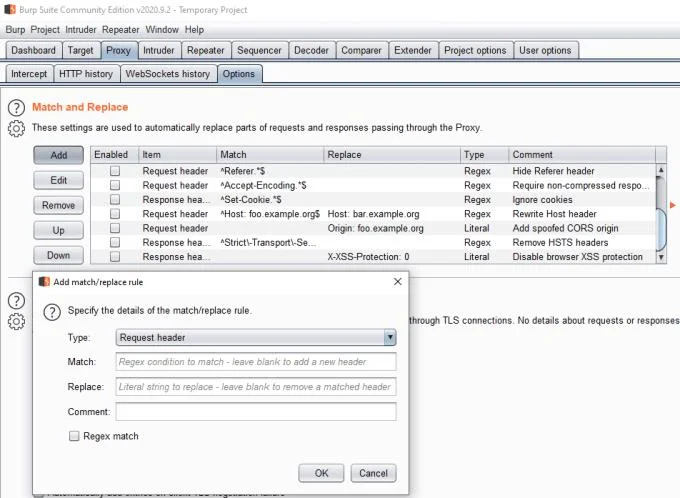Click the Add rule button
680x498 pixels.
pyautogui.click(x=59, y=155)
